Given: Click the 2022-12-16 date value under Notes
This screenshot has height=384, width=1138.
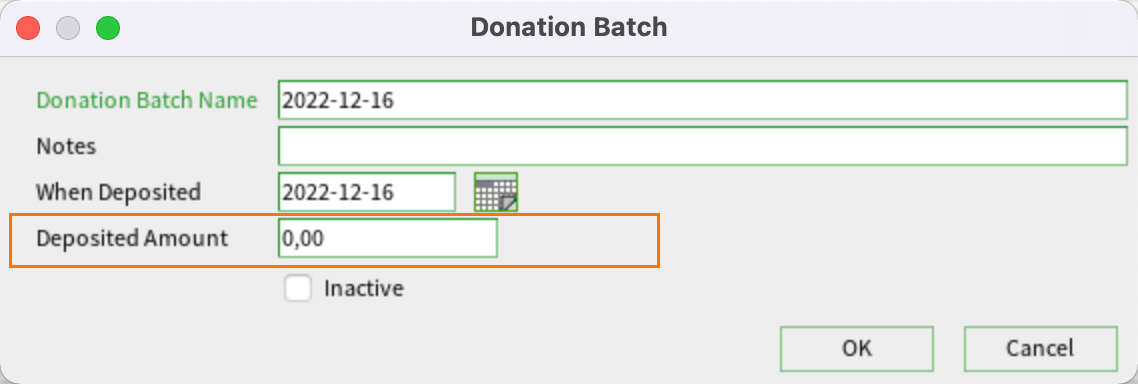Looking at the screenshot, I should (338, 192).
